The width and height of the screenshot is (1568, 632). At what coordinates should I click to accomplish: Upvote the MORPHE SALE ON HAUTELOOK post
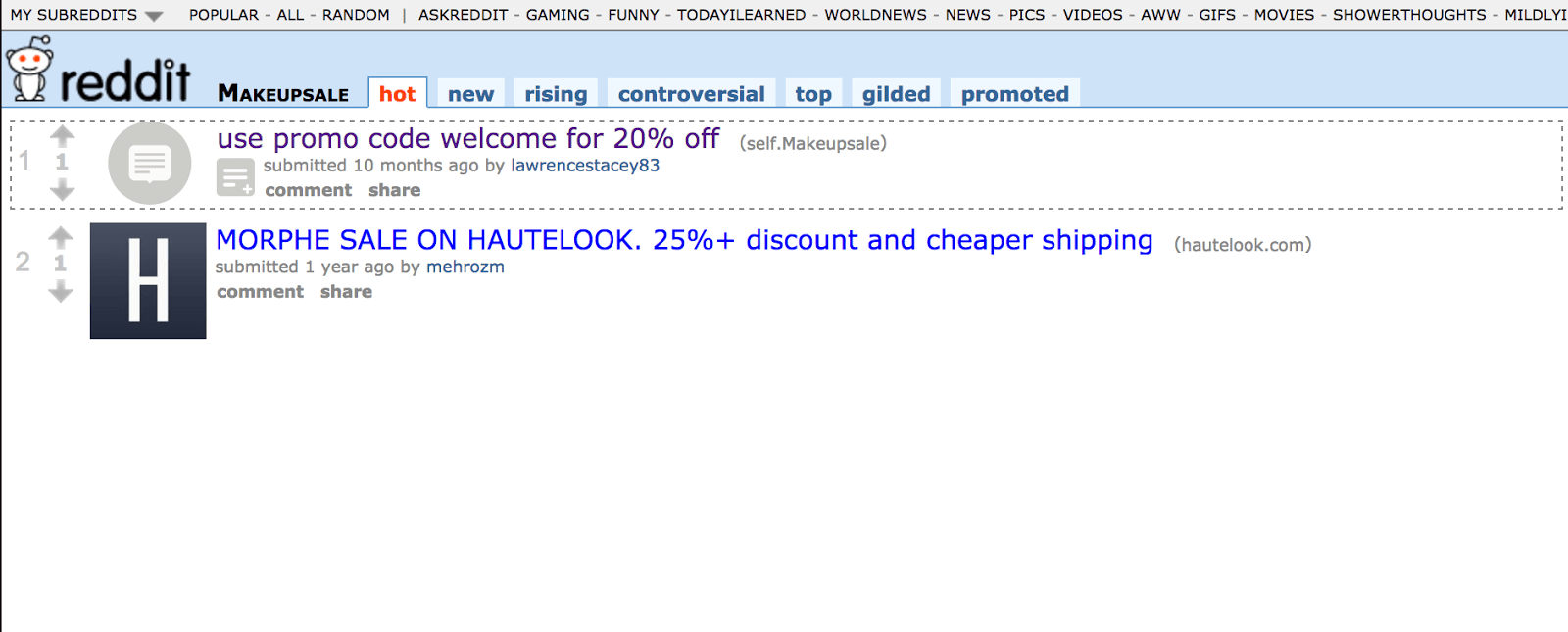(61, 236)
